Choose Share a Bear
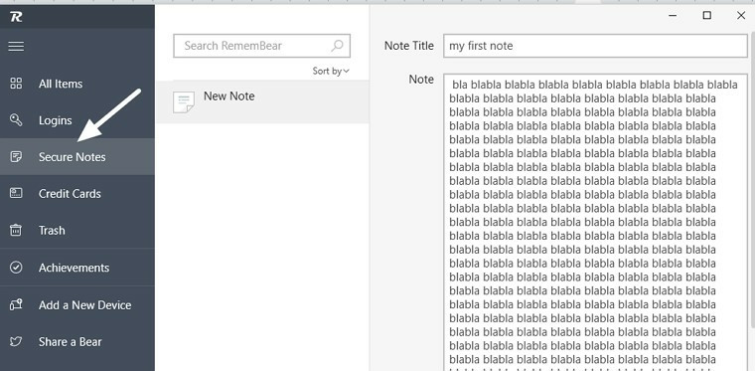 click(77, 342)
